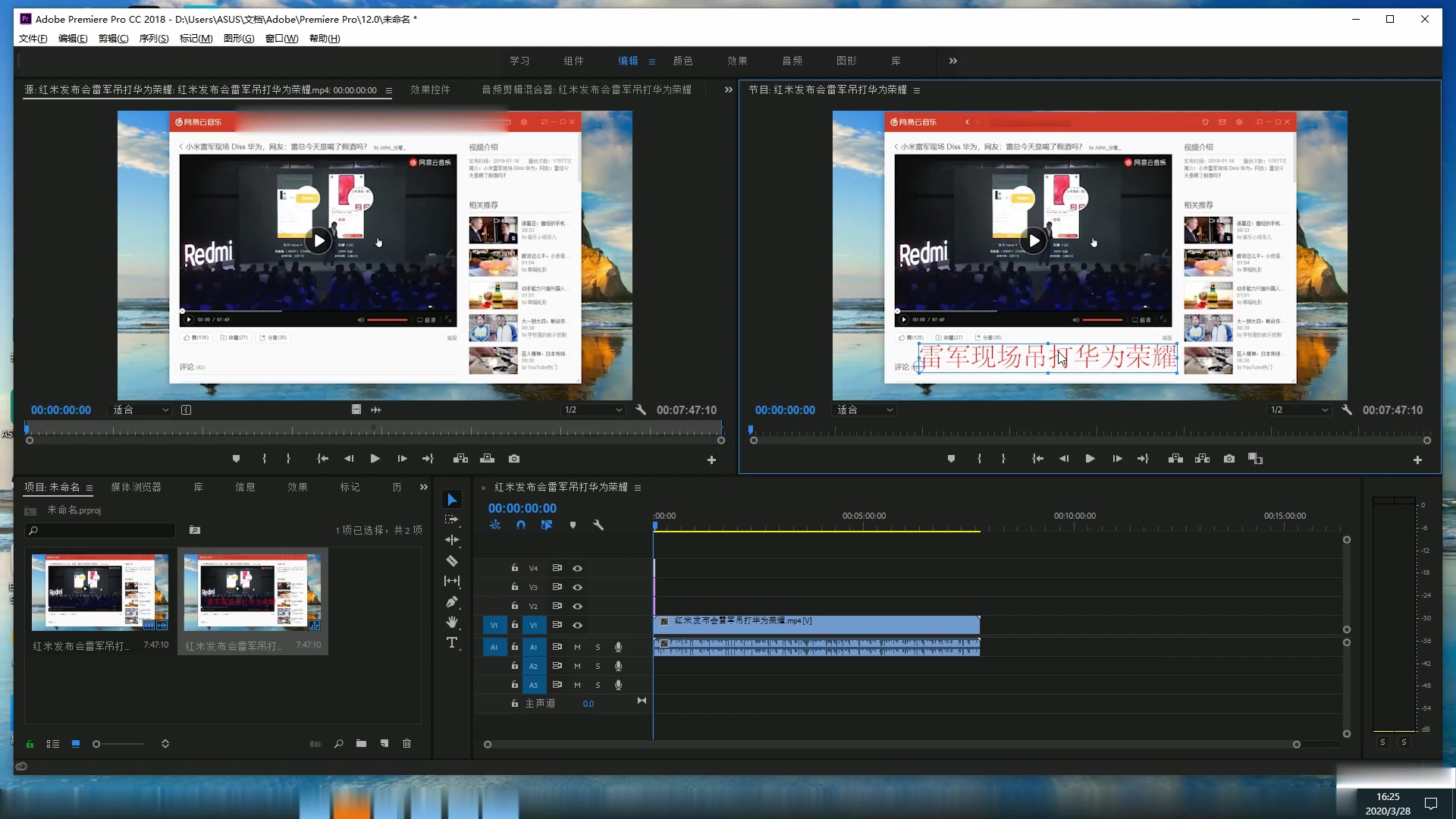Select the Ripple Edit tool
1456x819 pixels.
[452, 540]
